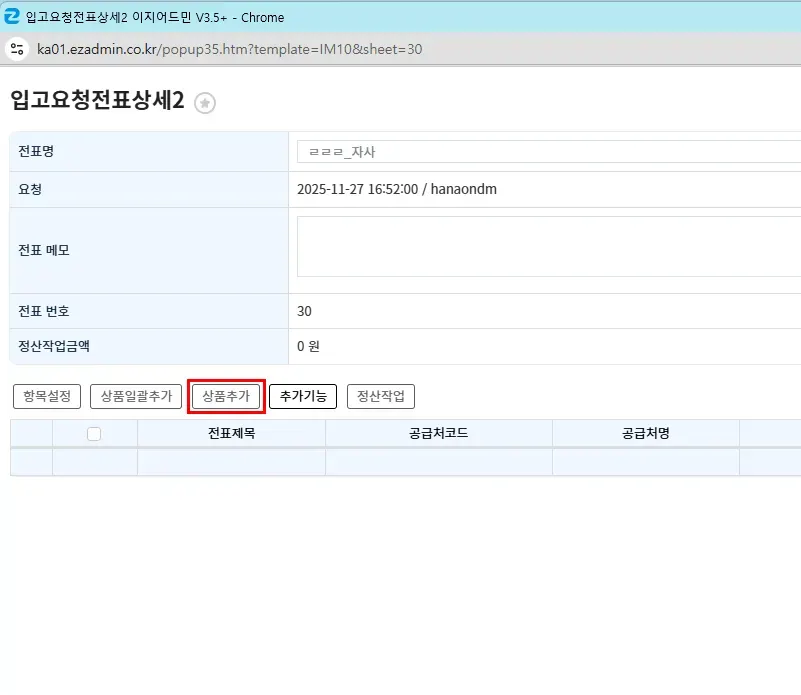Focus the 전표명 input field
Screen dimensions: 801x695
click(549, 152)
